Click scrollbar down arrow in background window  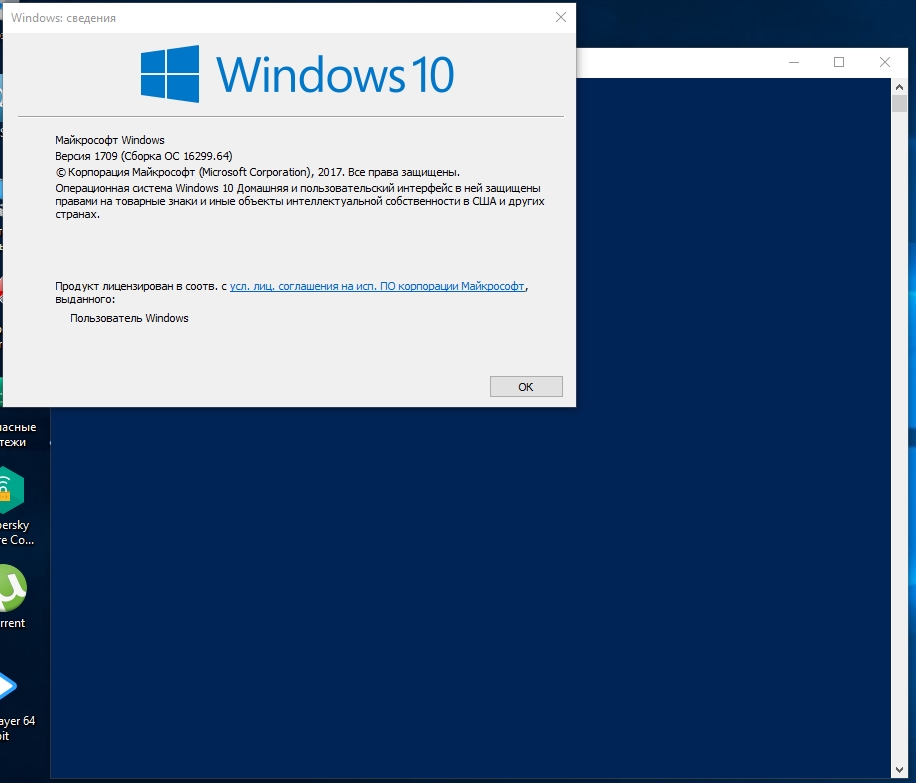(x=899, y=770)
